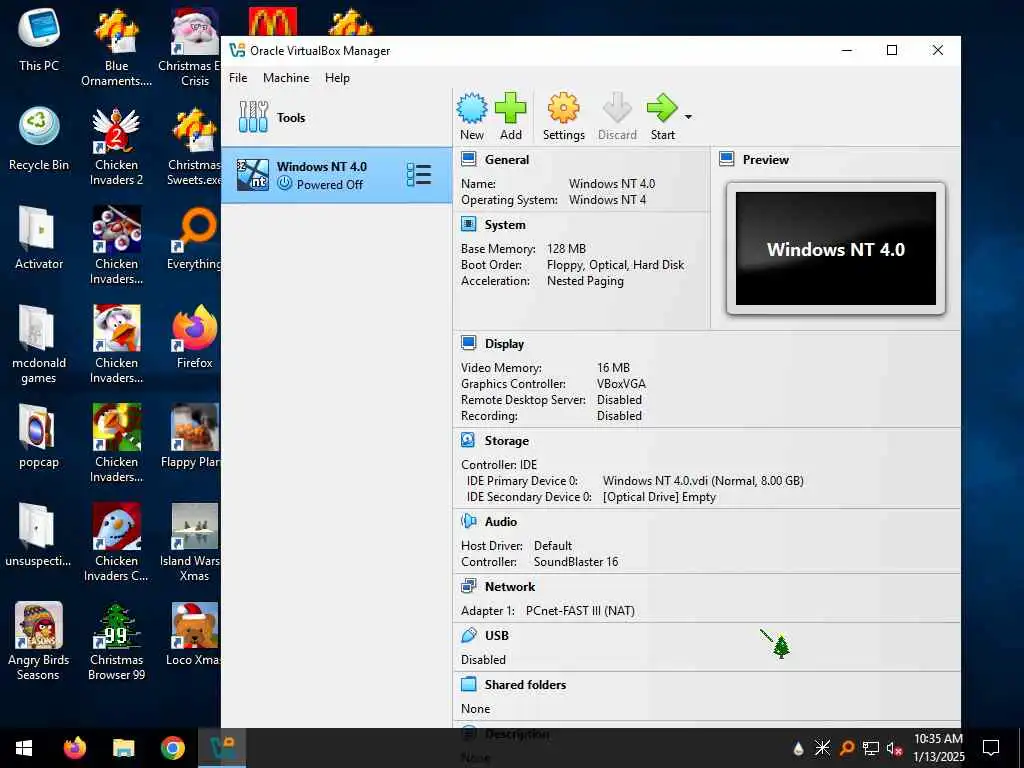Expand the Start button dropdown arrow

click(688, 117)
